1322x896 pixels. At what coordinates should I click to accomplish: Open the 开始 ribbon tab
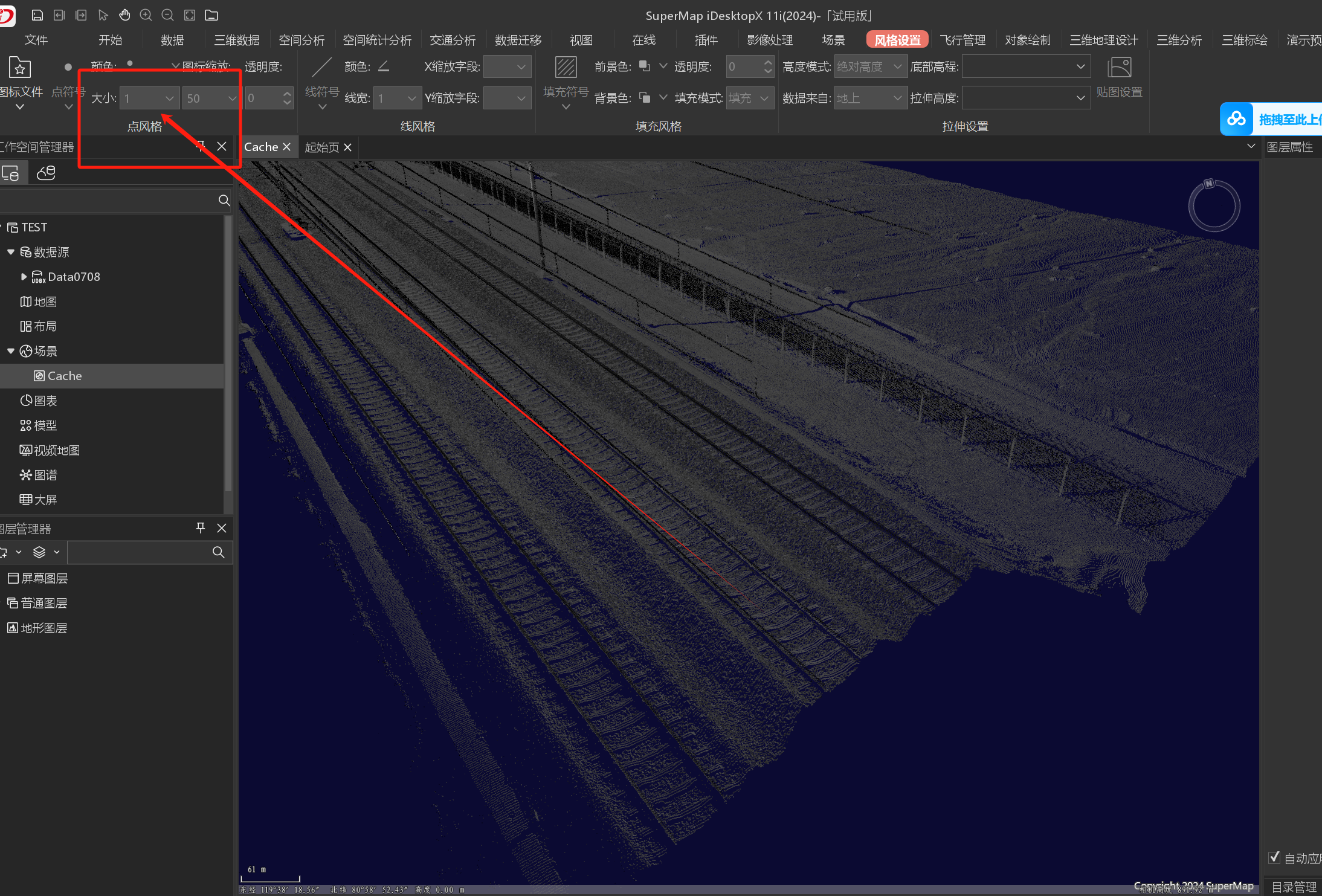tap(111, 40)
